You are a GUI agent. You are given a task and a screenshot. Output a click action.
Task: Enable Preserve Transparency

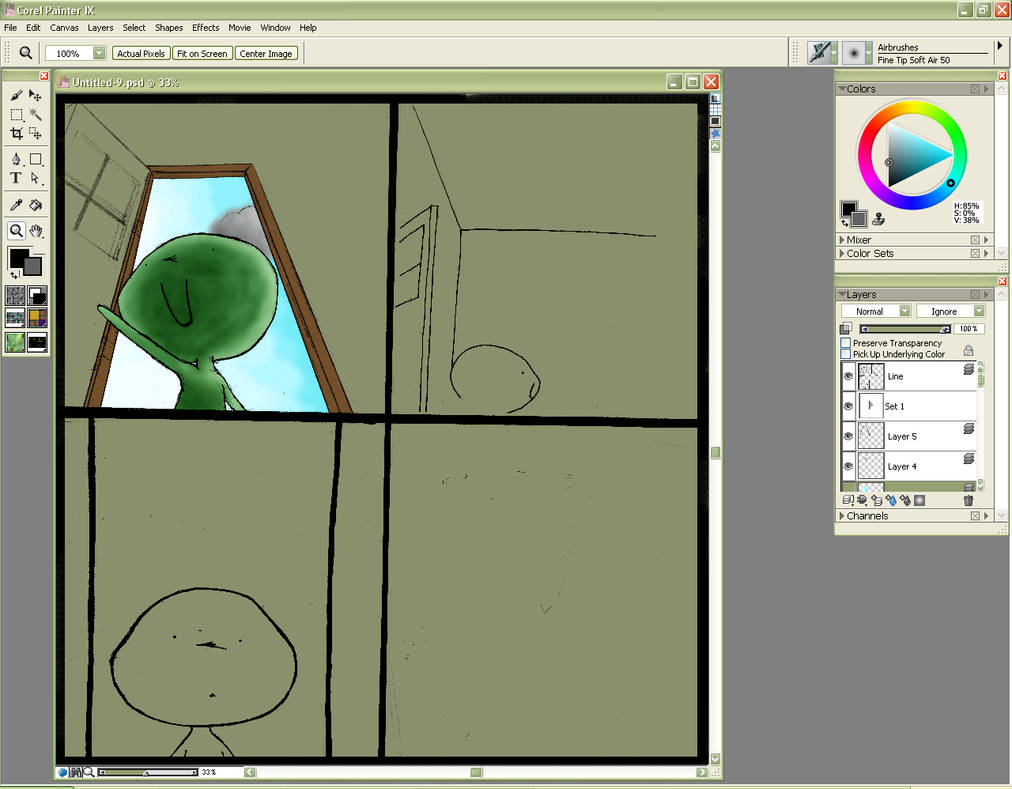[845, 343]
